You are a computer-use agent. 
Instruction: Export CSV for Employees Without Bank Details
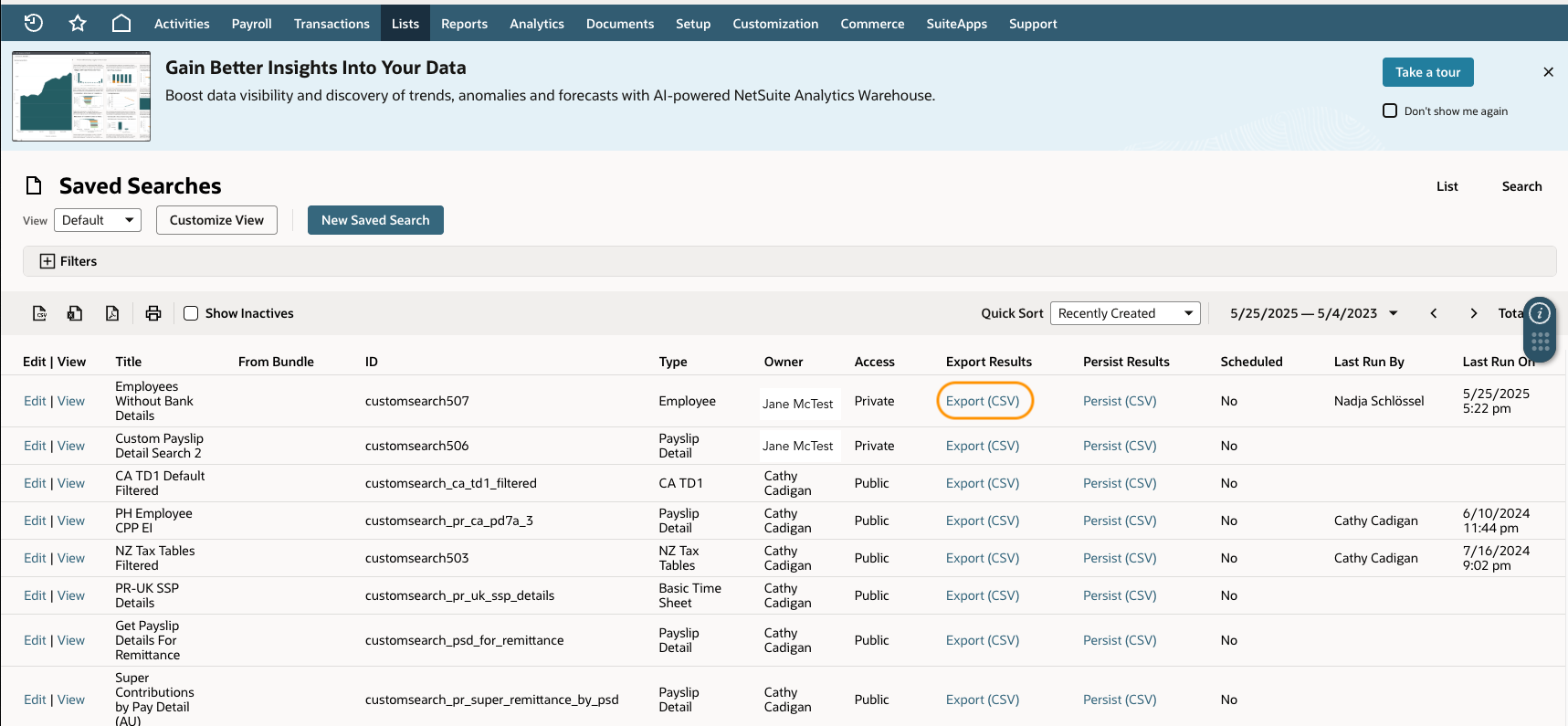tap(983, 401)
